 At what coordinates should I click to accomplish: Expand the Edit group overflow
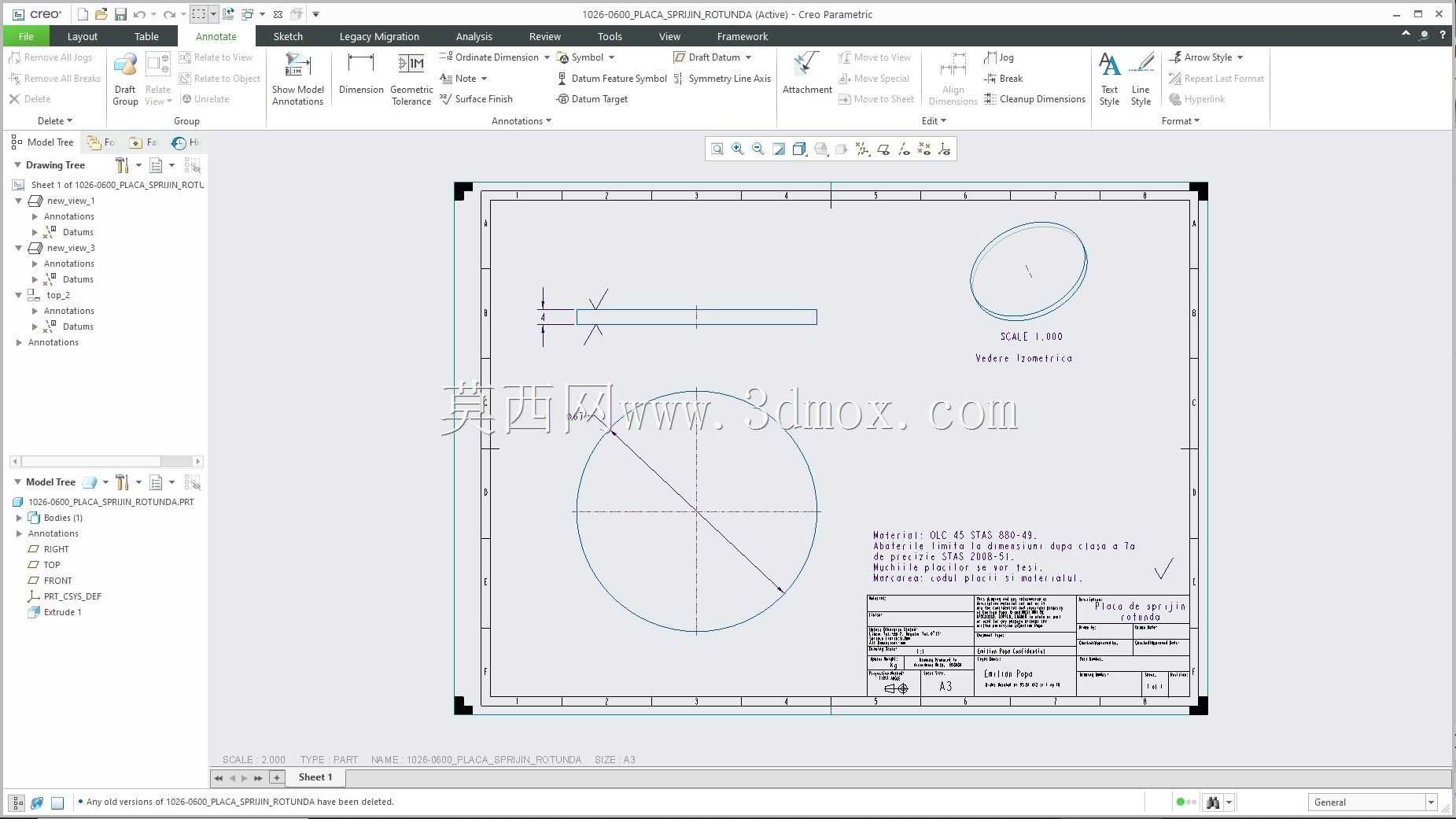click(934, 121)
